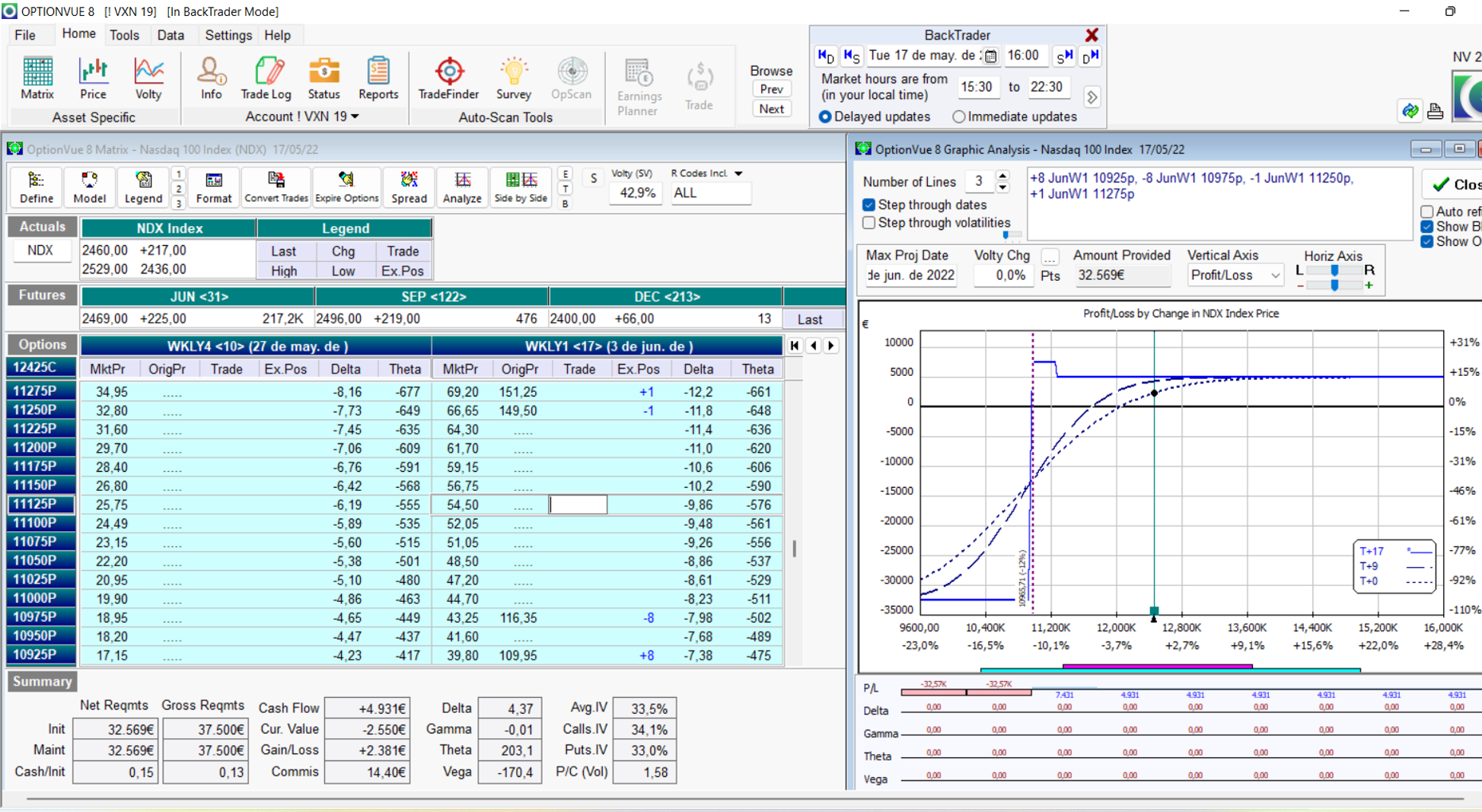Open the Account VXN 19 dropdown

click(301, 116)
